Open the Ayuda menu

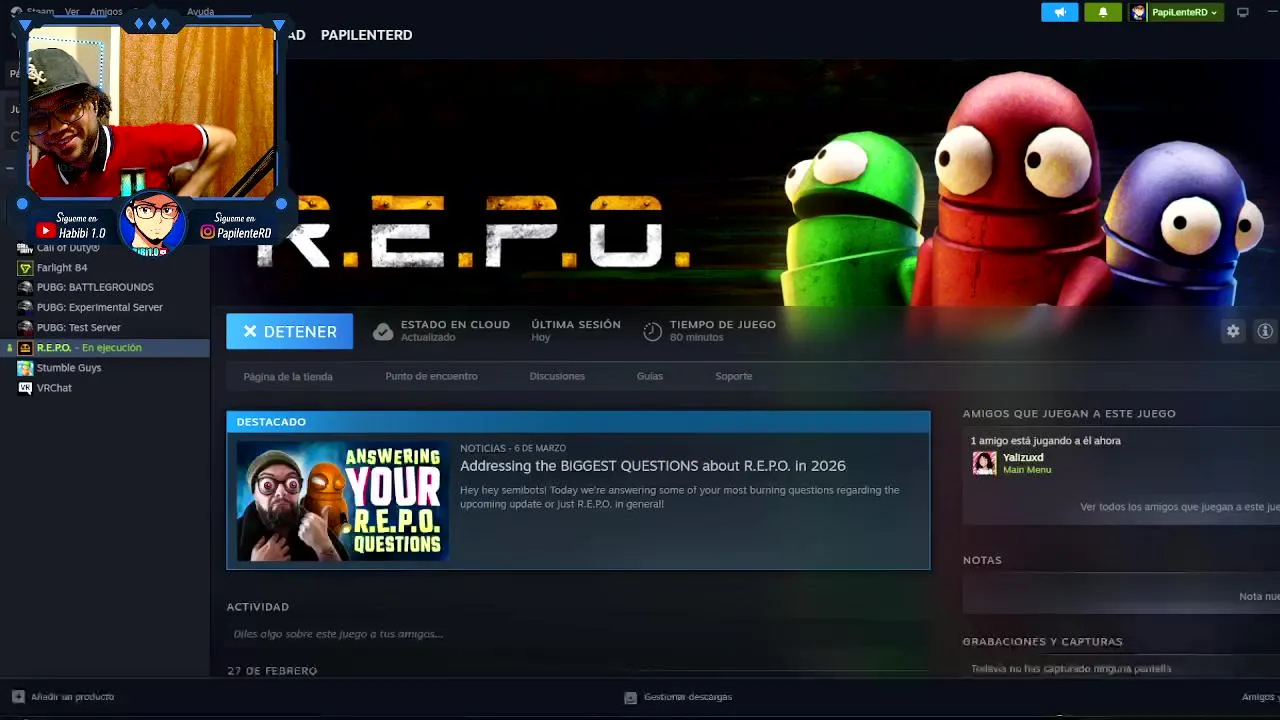pos(200,12)
